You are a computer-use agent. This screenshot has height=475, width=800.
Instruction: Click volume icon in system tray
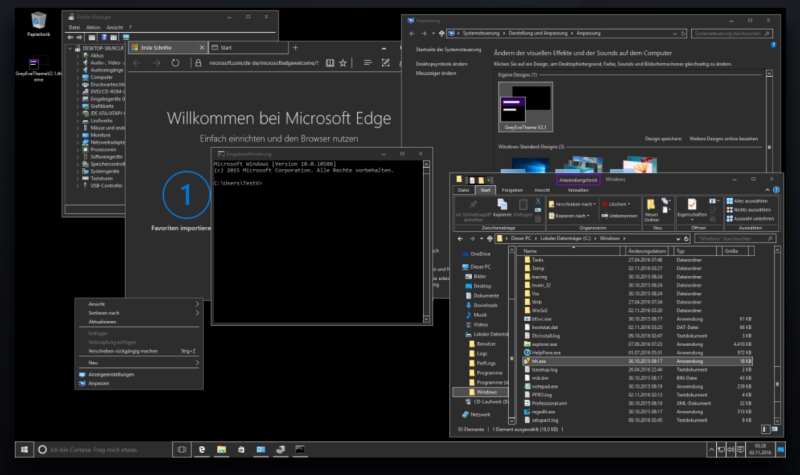click(x=731, y=449)
